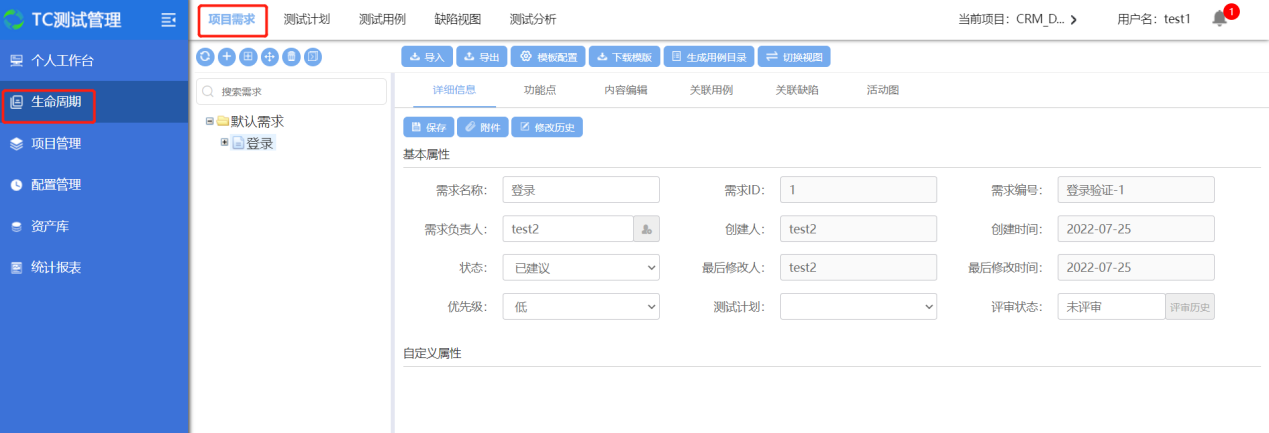Click the 需求负责人 input showing test2
This screenshot has width=1269, height=433.
(x=568, y=229)
